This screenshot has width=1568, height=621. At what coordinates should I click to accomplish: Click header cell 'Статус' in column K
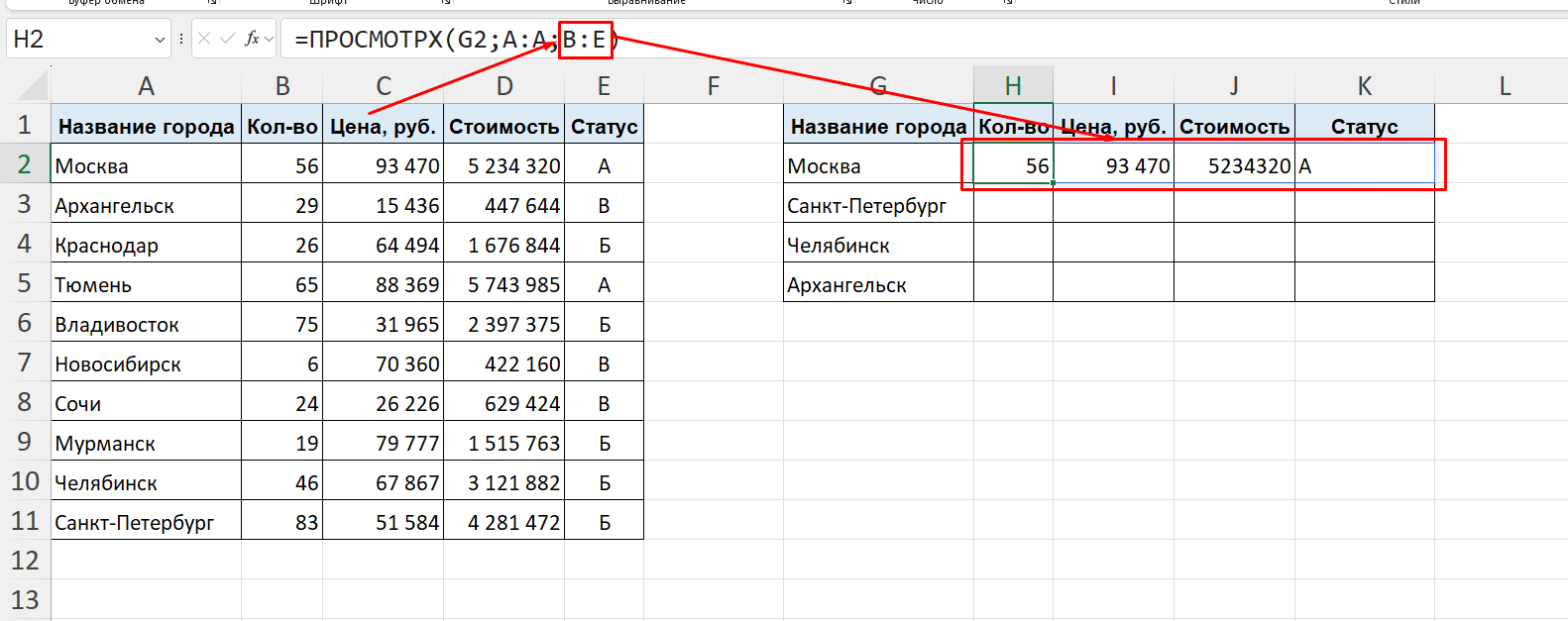point(1365,125)
